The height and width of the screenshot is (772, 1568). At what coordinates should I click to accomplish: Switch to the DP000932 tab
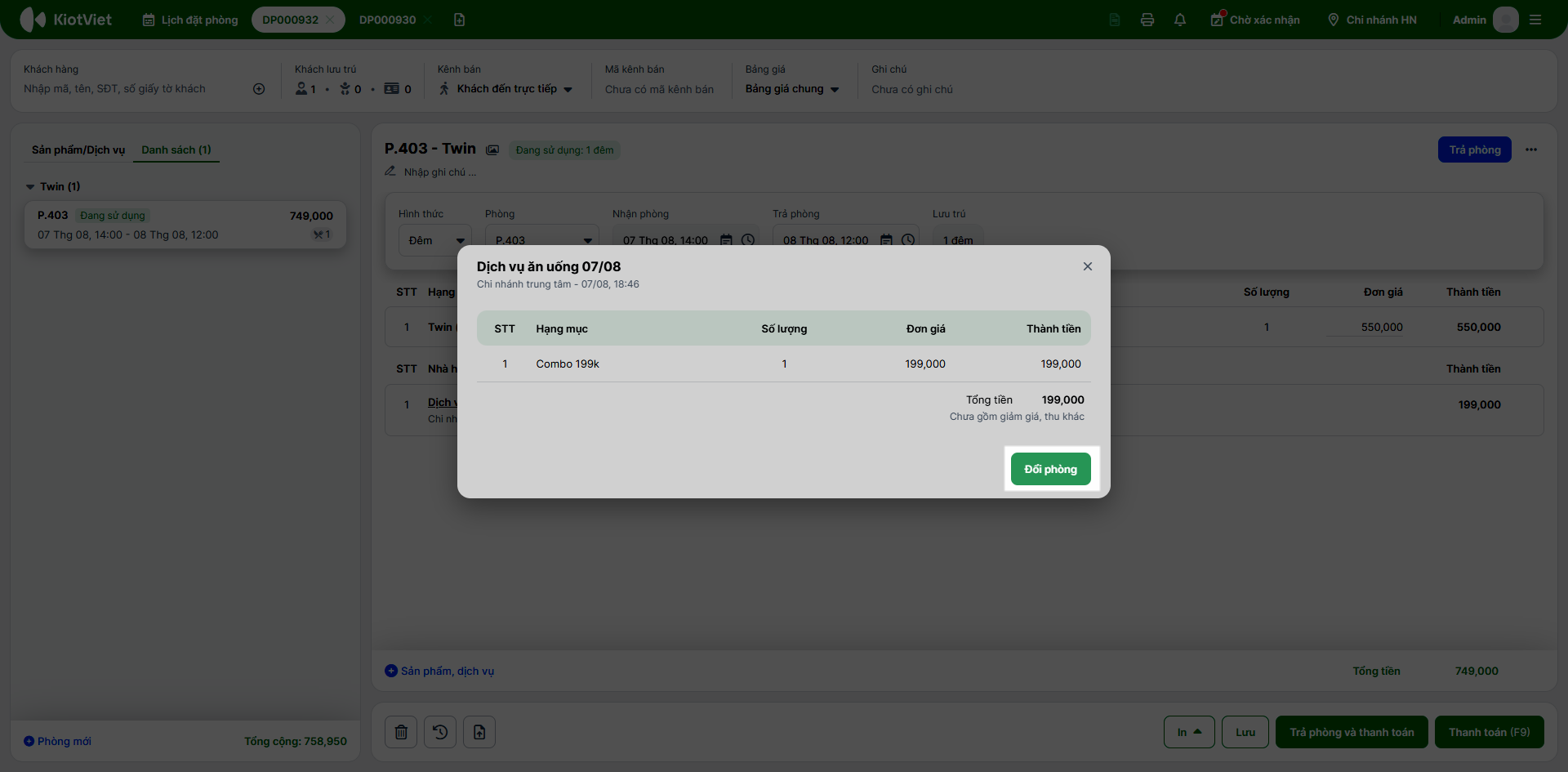pos(290,20)
